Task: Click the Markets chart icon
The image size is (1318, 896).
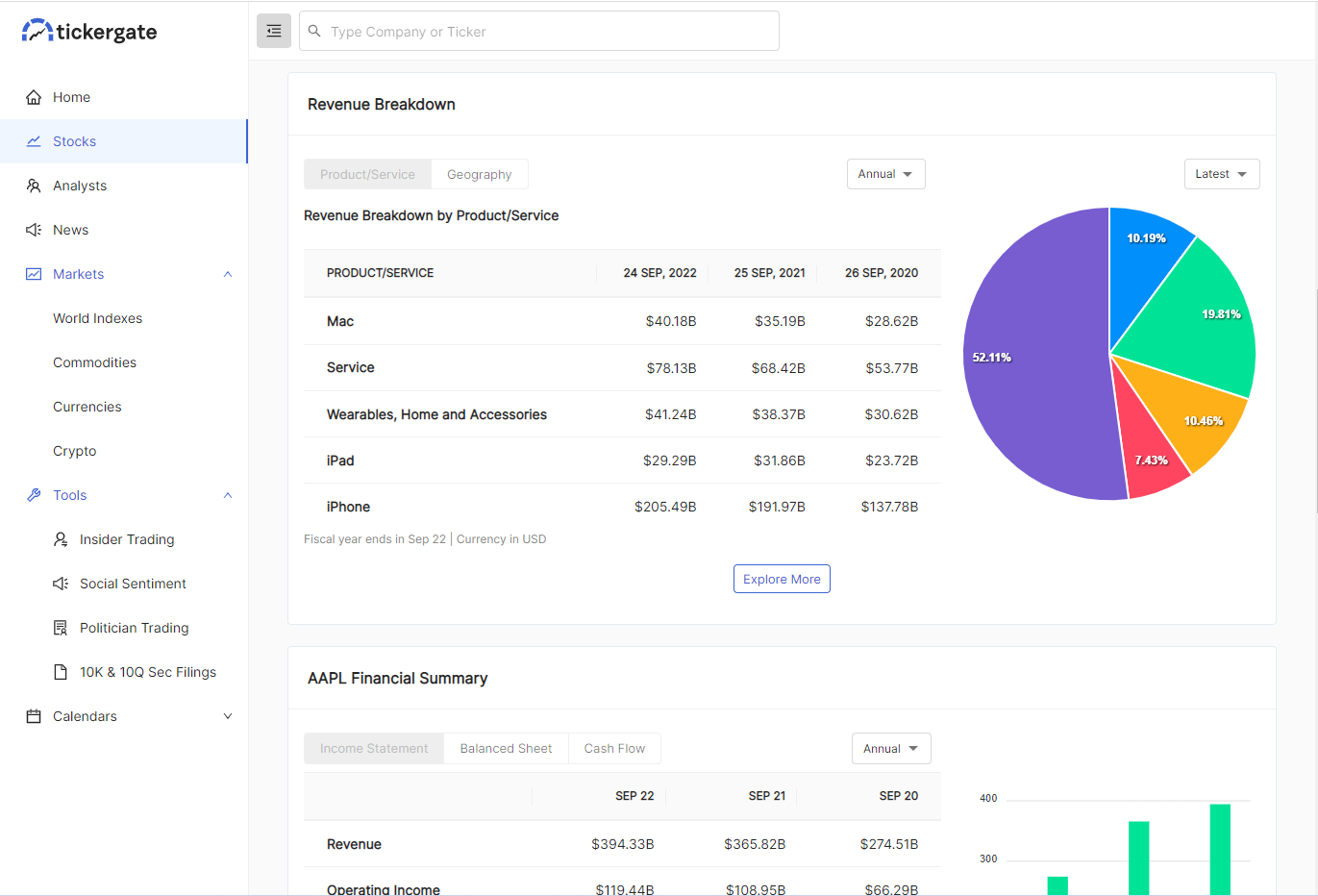Action: coord(34,274)
